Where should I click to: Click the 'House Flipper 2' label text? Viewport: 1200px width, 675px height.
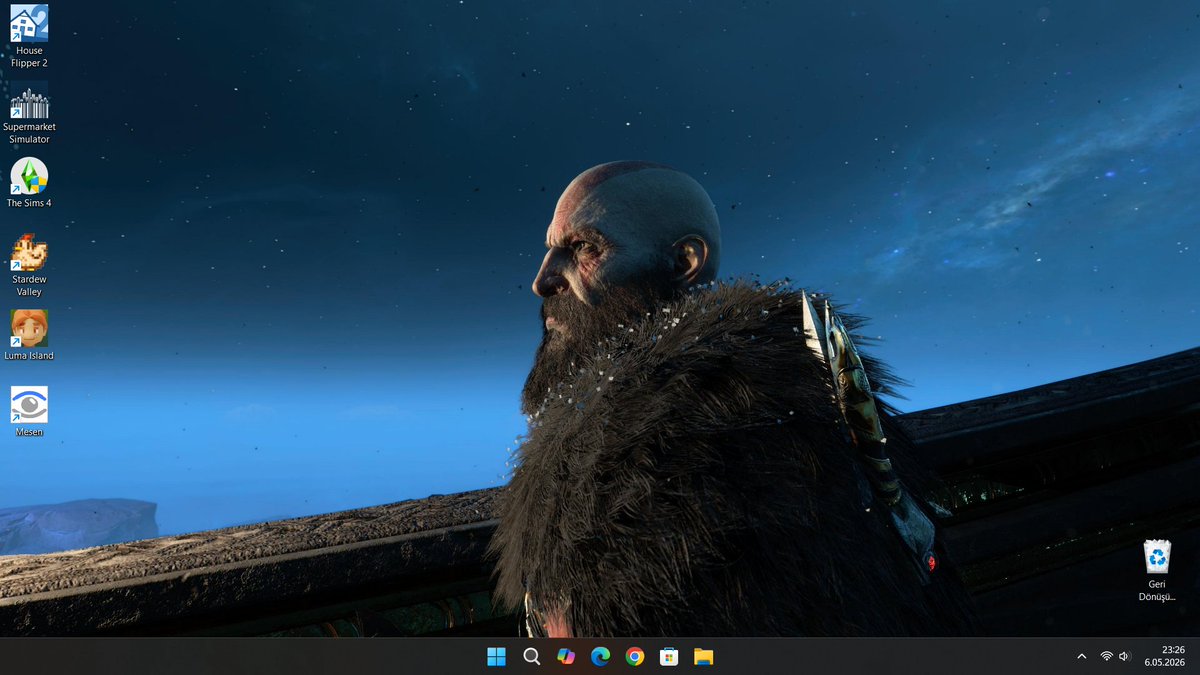pos(29,57)
